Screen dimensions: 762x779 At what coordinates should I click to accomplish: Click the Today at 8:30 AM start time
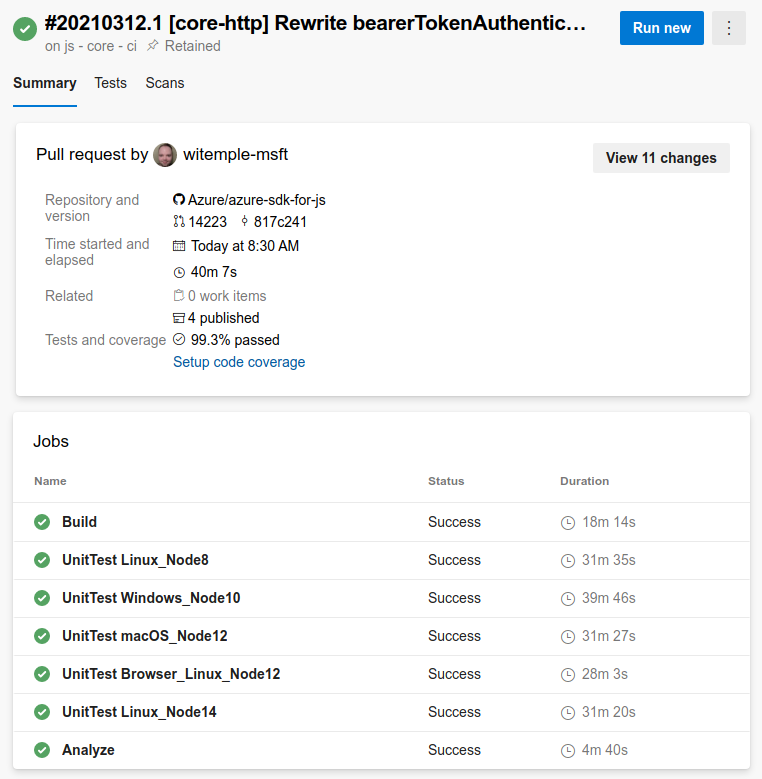point(245,246)
